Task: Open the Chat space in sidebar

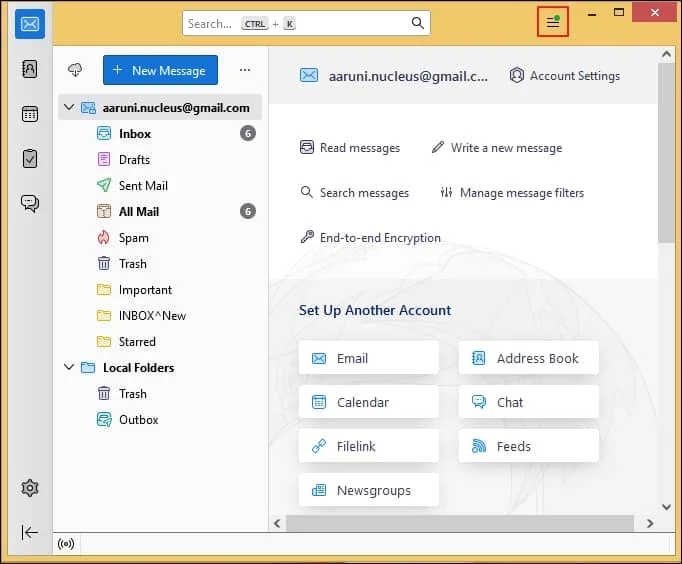Action: tap(30, 203)
